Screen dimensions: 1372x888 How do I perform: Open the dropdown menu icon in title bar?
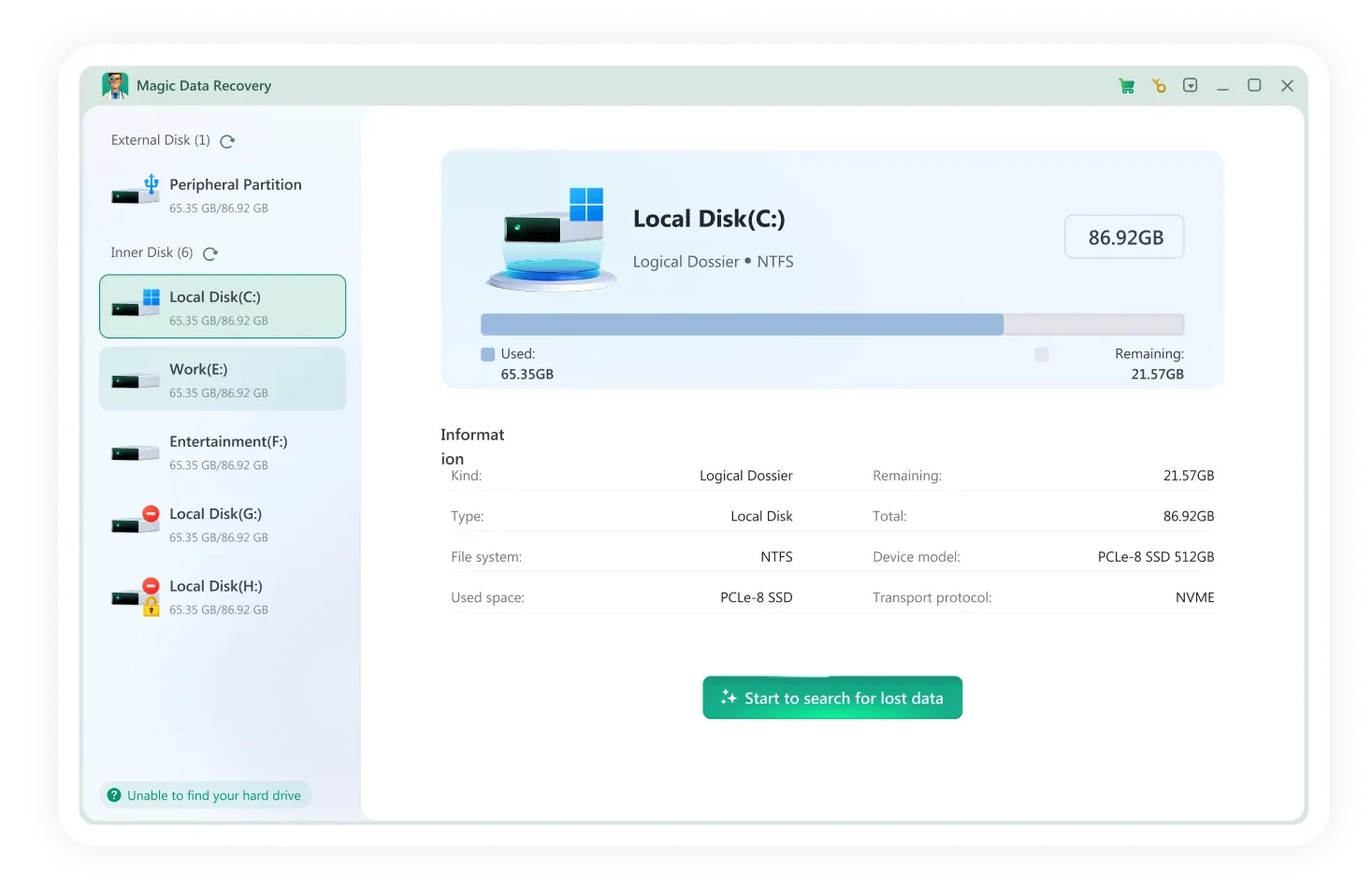(x=1191, y=85)
